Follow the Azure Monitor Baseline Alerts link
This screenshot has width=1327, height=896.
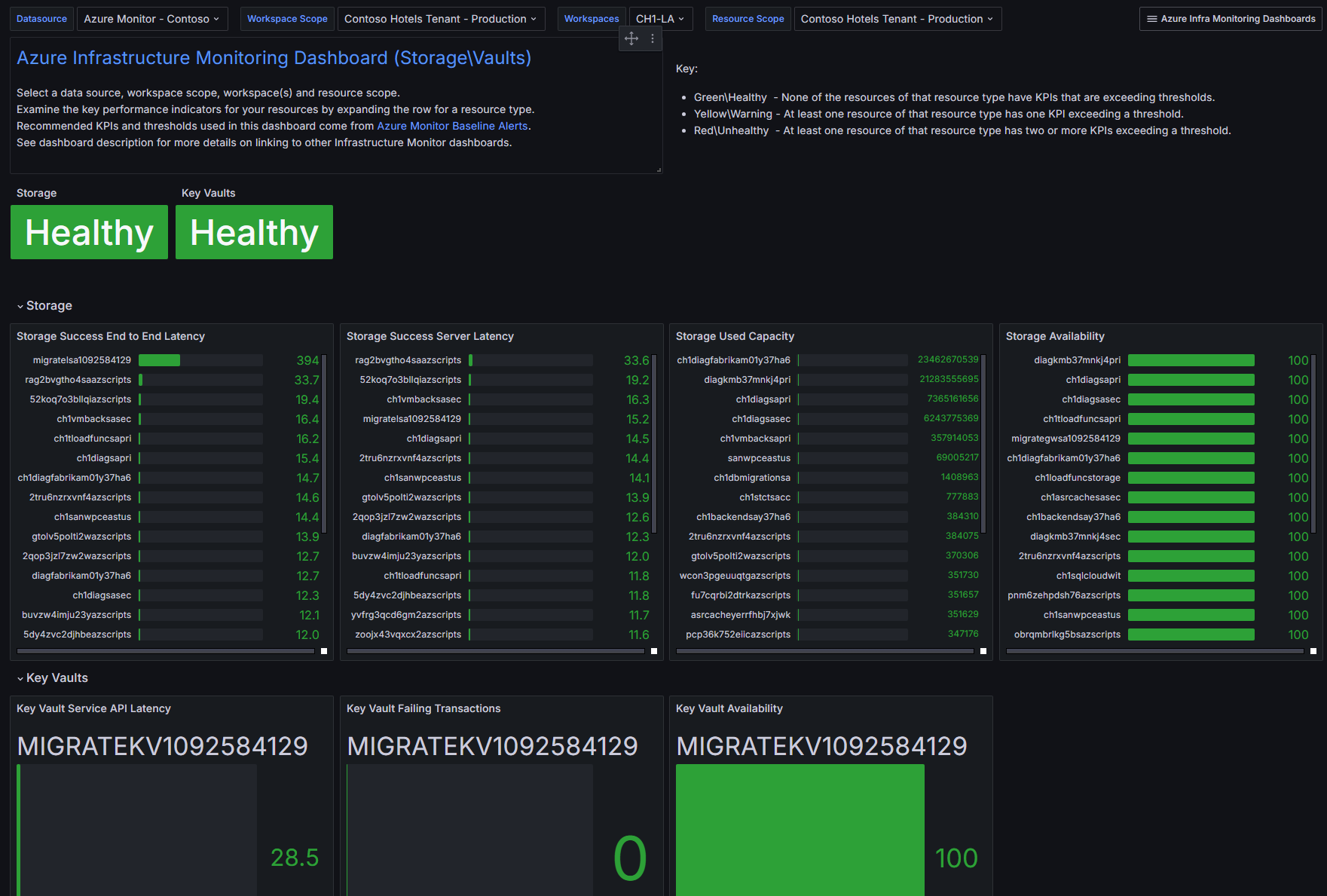tap(452, 126)
